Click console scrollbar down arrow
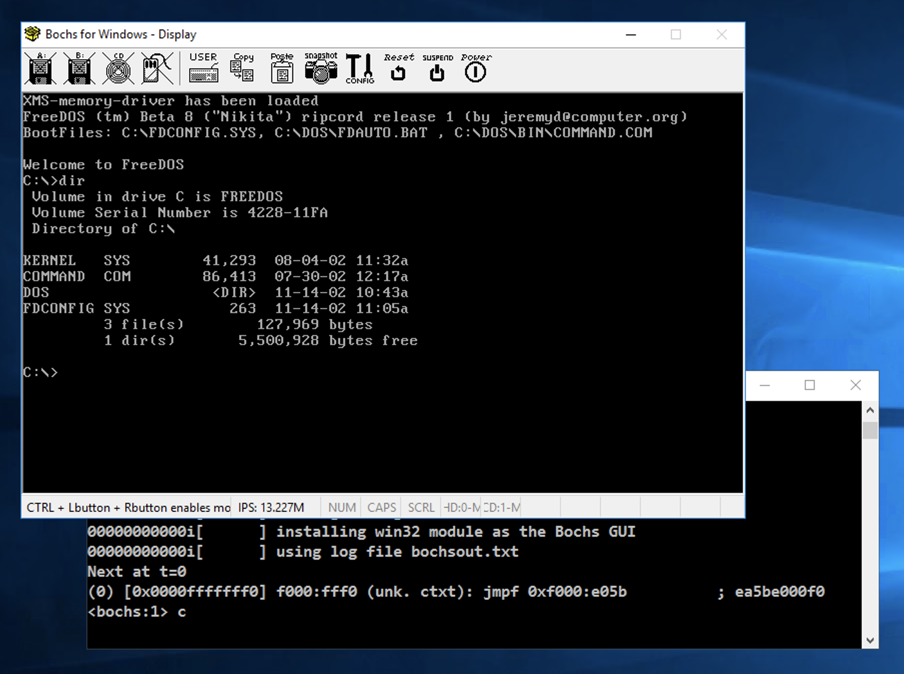904x674 pixels. (870, 641)
